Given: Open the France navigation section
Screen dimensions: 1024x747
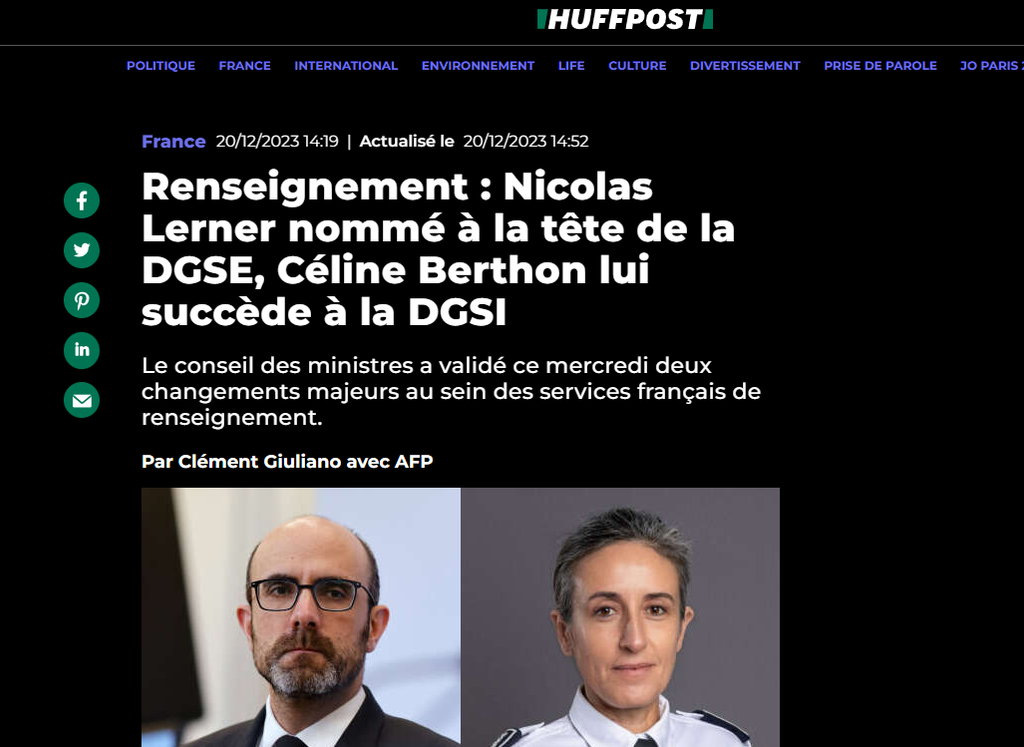Looking at the screenshot, I should tap(245, 66).
